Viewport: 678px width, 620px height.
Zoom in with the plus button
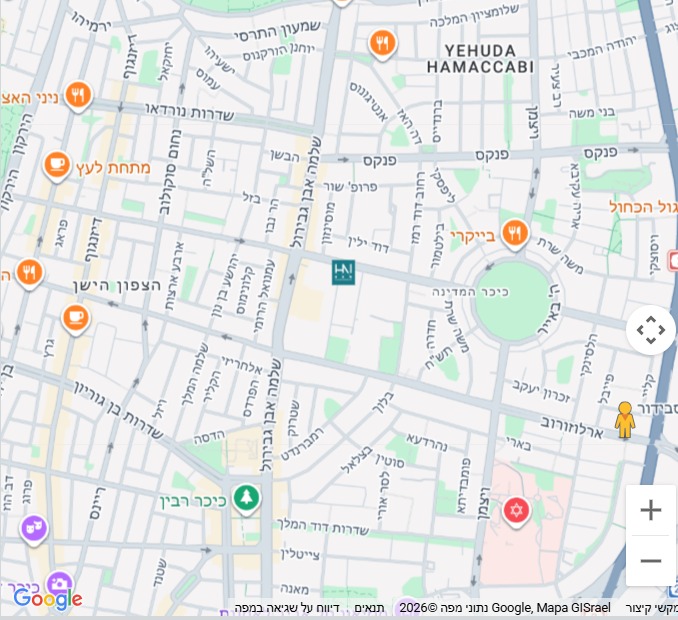651,511
